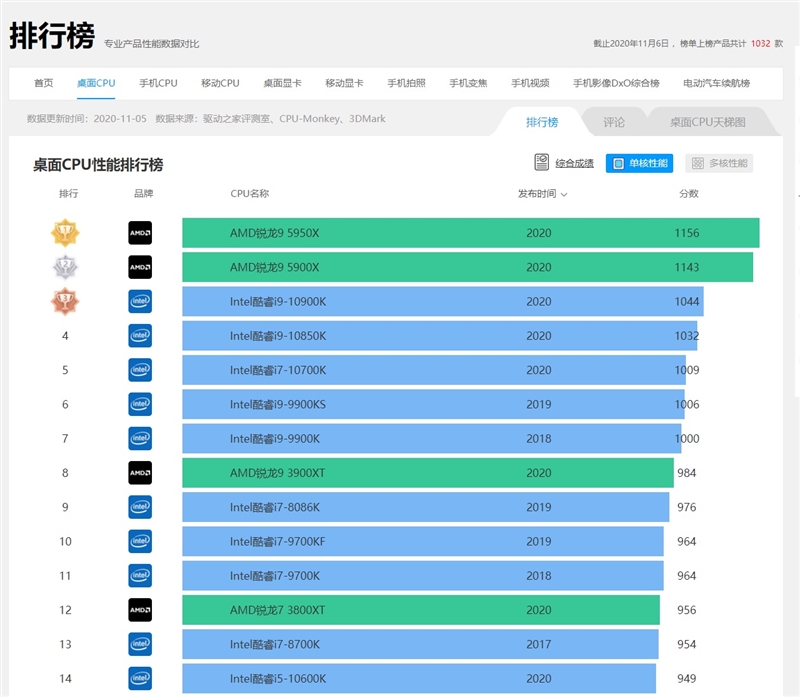
Task: Select the 排行榜 tab
Action: (542, 122)
